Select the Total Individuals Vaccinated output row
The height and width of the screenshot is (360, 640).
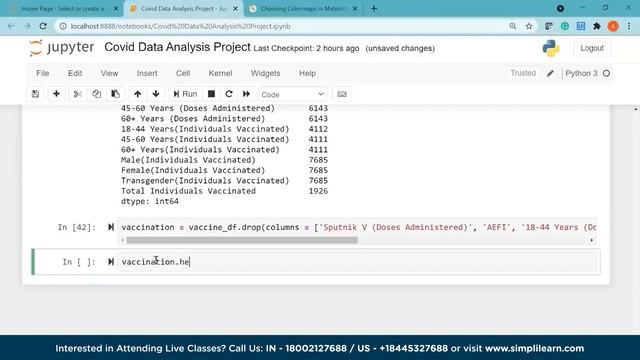(224, 191)
